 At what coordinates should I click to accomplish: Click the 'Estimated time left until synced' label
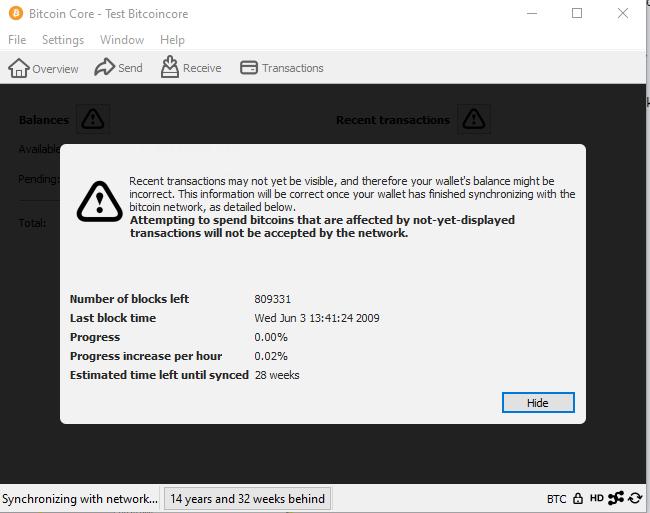tap(159, 375)
